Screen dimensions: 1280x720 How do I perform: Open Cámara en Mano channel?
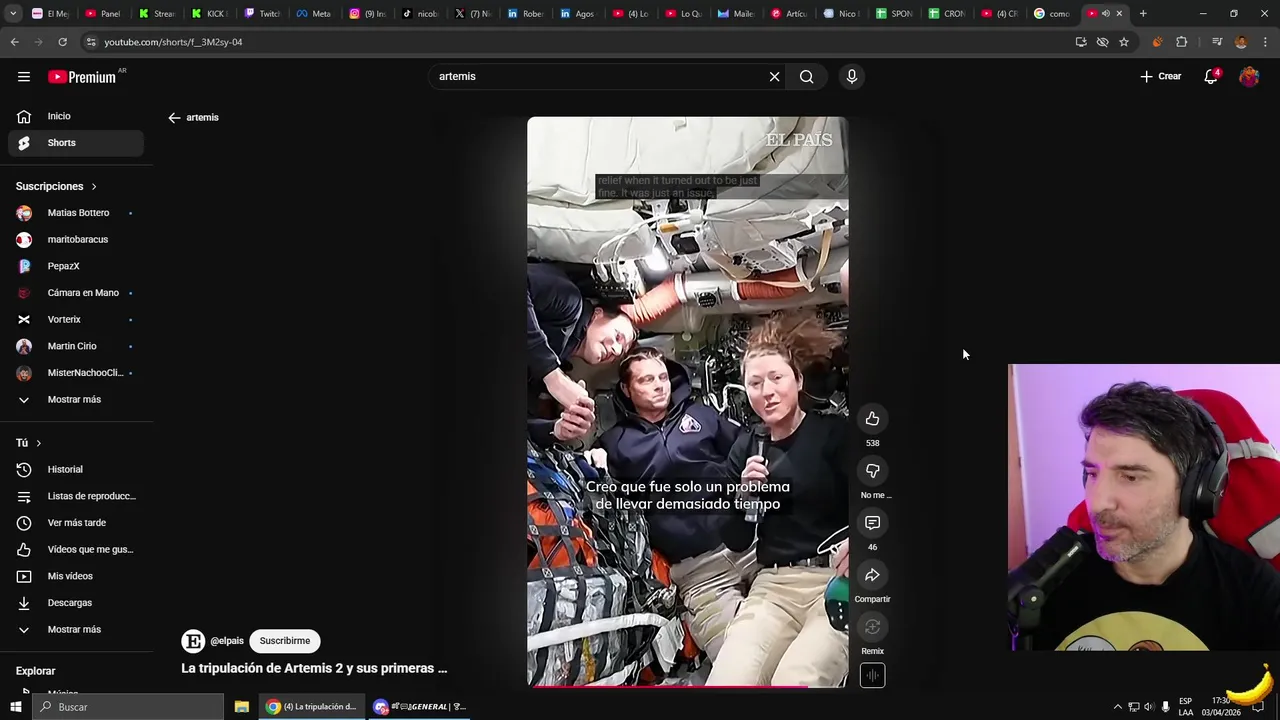click(x=76, y=292)
